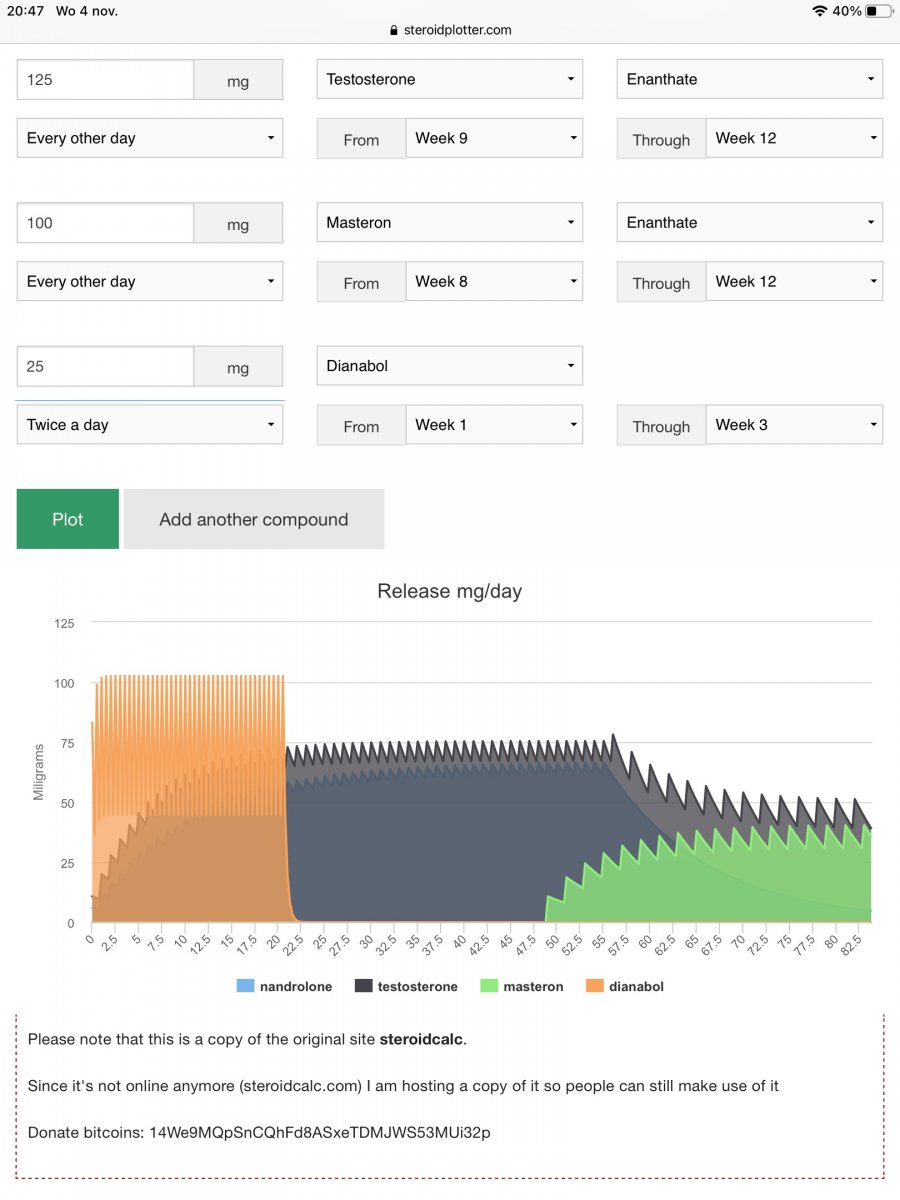
Task: Open the Testosterone compound dropdown
Action: (x=450, y=79)
